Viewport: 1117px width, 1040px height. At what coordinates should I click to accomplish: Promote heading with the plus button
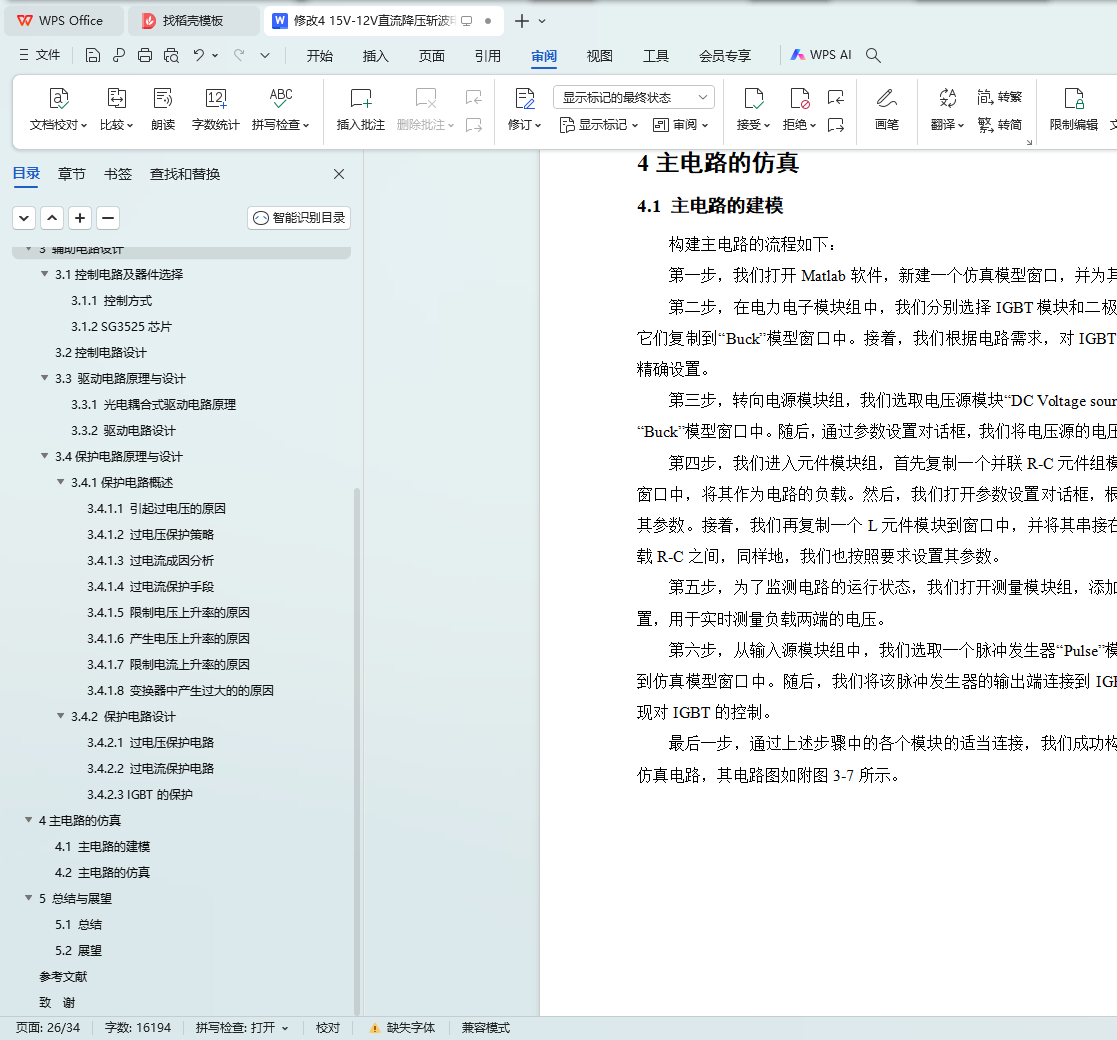tap(80, 218)
